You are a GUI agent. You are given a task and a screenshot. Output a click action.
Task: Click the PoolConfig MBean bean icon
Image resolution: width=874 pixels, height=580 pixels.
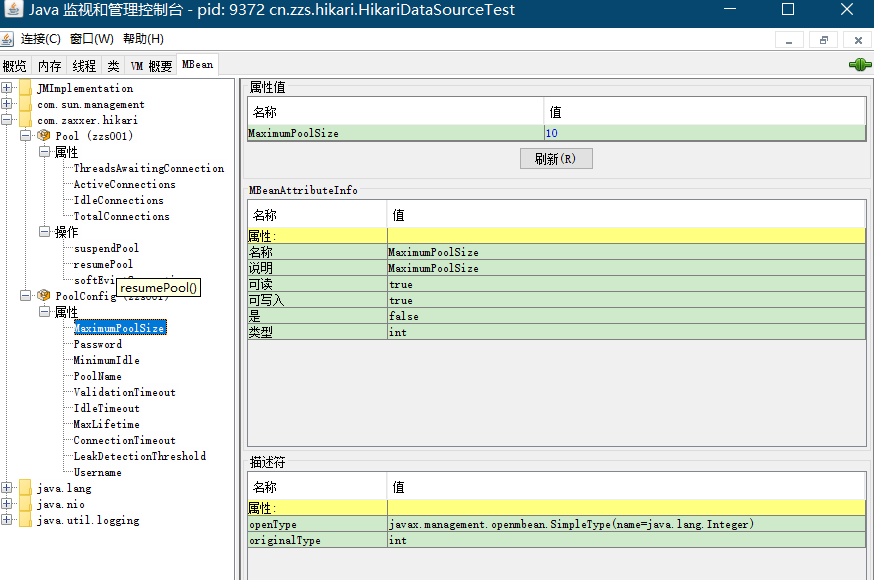(43, 295)
